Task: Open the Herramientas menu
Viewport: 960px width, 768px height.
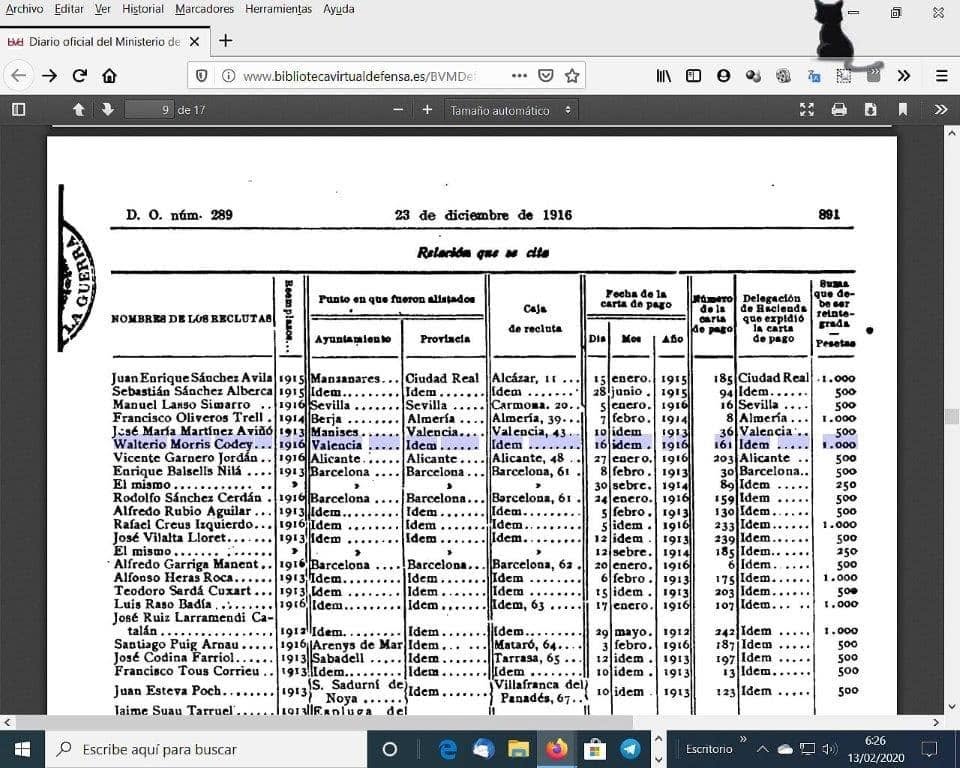Action: pos(279,9)
